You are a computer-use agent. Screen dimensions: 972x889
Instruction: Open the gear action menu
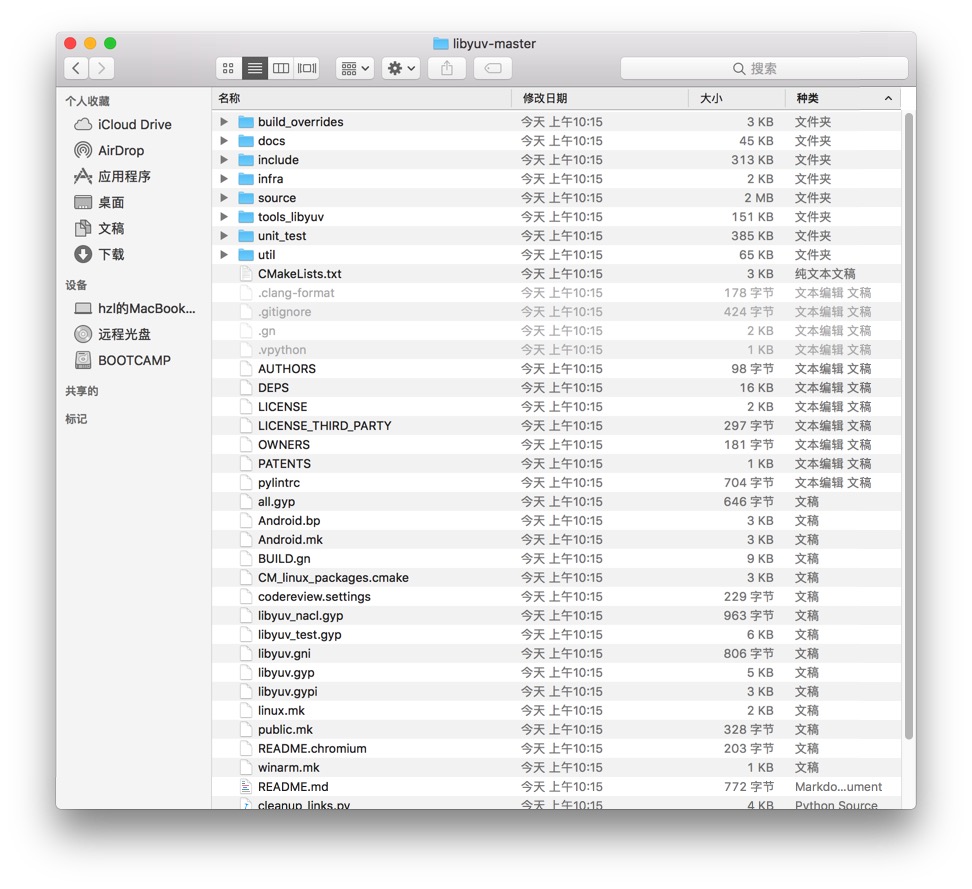(401, 68)
